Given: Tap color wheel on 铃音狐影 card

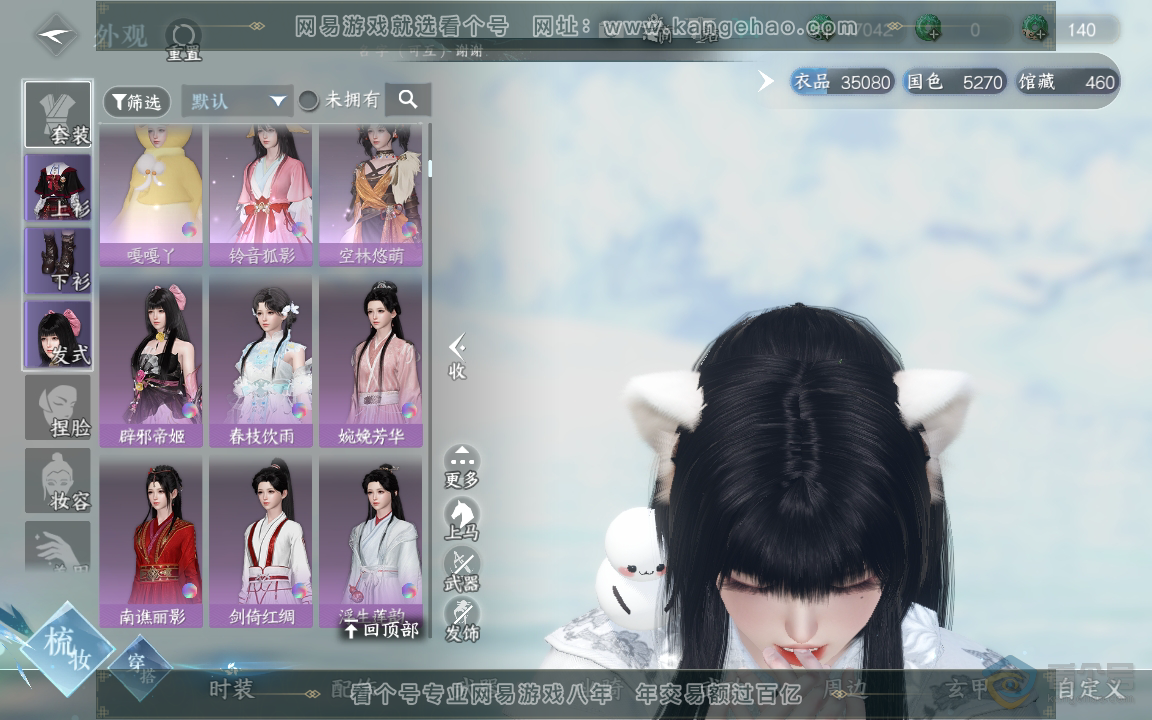Looking at the screenshot, I should 299,230.
